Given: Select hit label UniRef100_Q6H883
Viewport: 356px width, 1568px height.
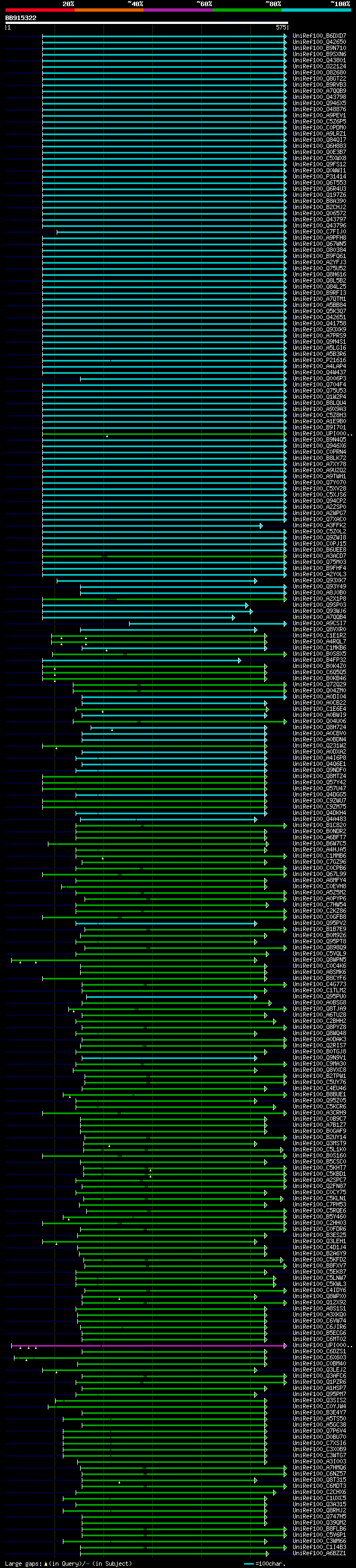Looking at the screenshot, I should click(x=319, y=146).
